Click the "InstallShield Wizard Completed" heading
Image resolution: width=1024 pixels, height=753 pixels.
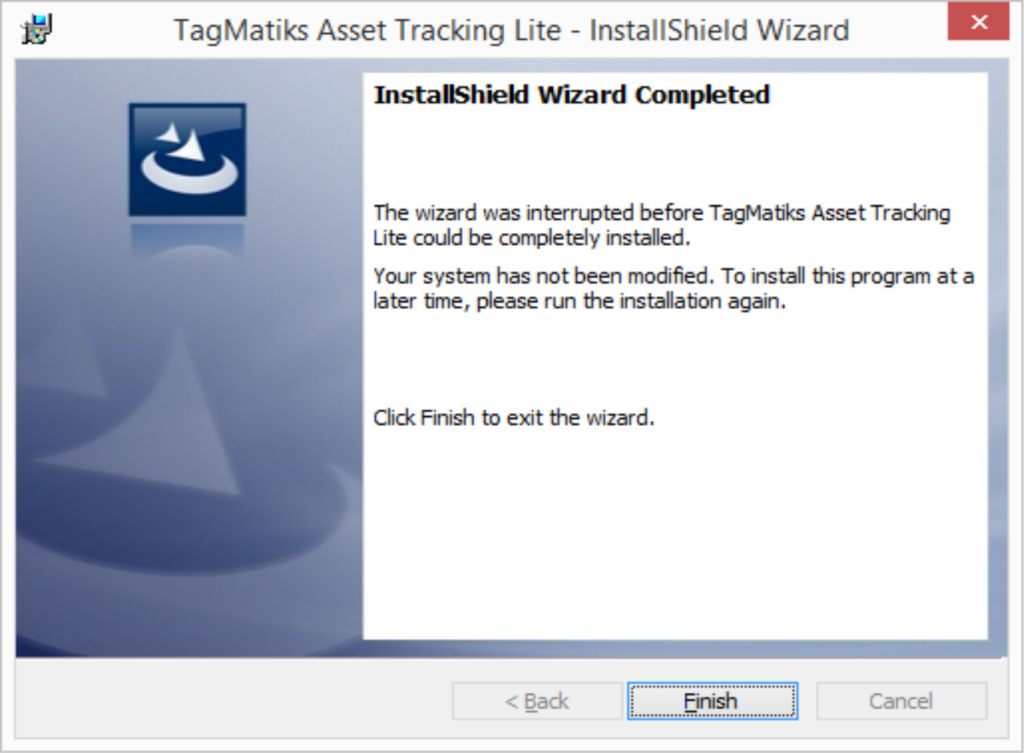(x=571, y=95)
